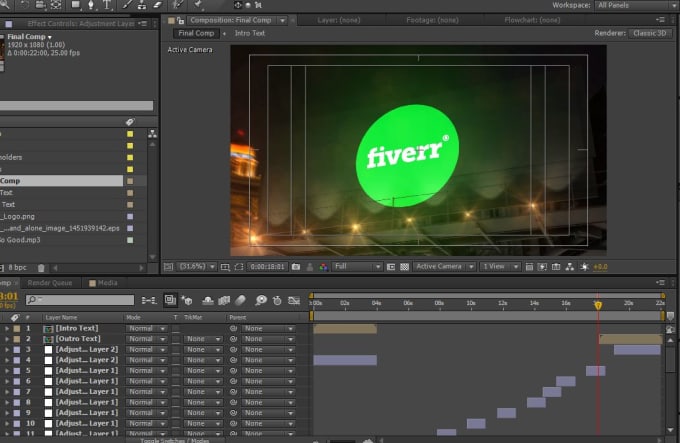Select the Zoom tool magnifier
Image resolution: width=680 pixels, height=443 pixels.
coord(4,4)
